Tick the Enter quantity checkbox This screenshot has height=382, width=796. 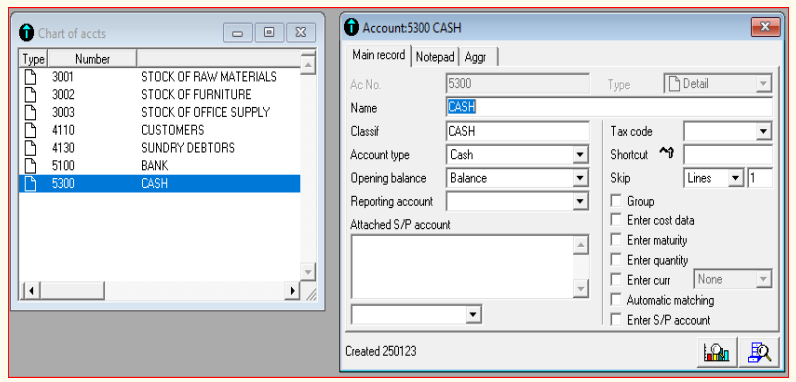pyautogui.click(x=616, y=260)
